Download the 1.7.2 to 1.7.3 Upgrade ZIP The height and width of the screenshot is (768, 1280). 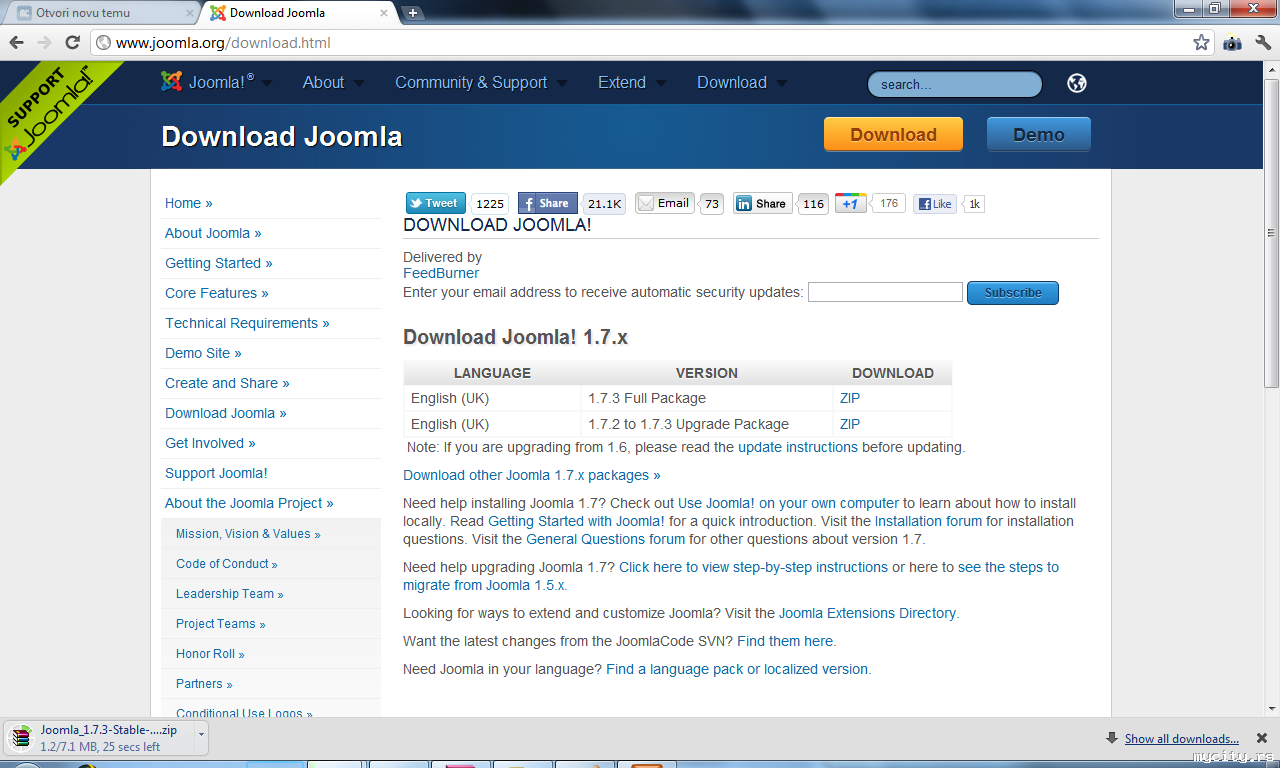coord(850,424)
